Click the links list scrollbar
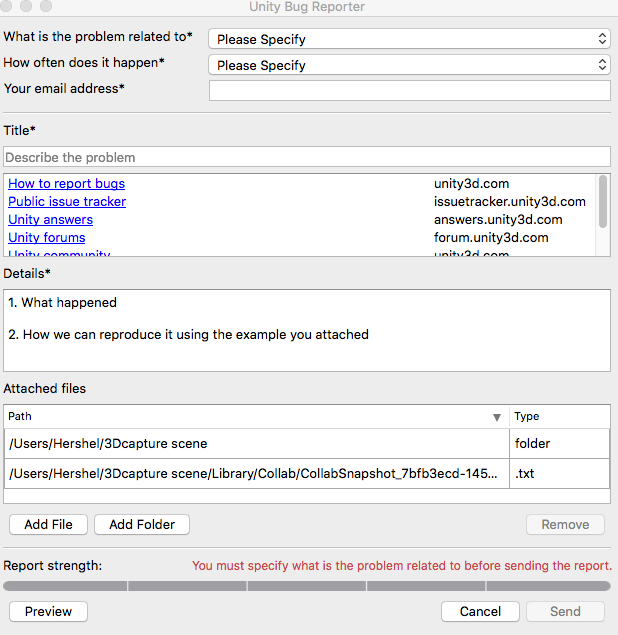Viewport: 618px width, 635px height. point(603,201)
